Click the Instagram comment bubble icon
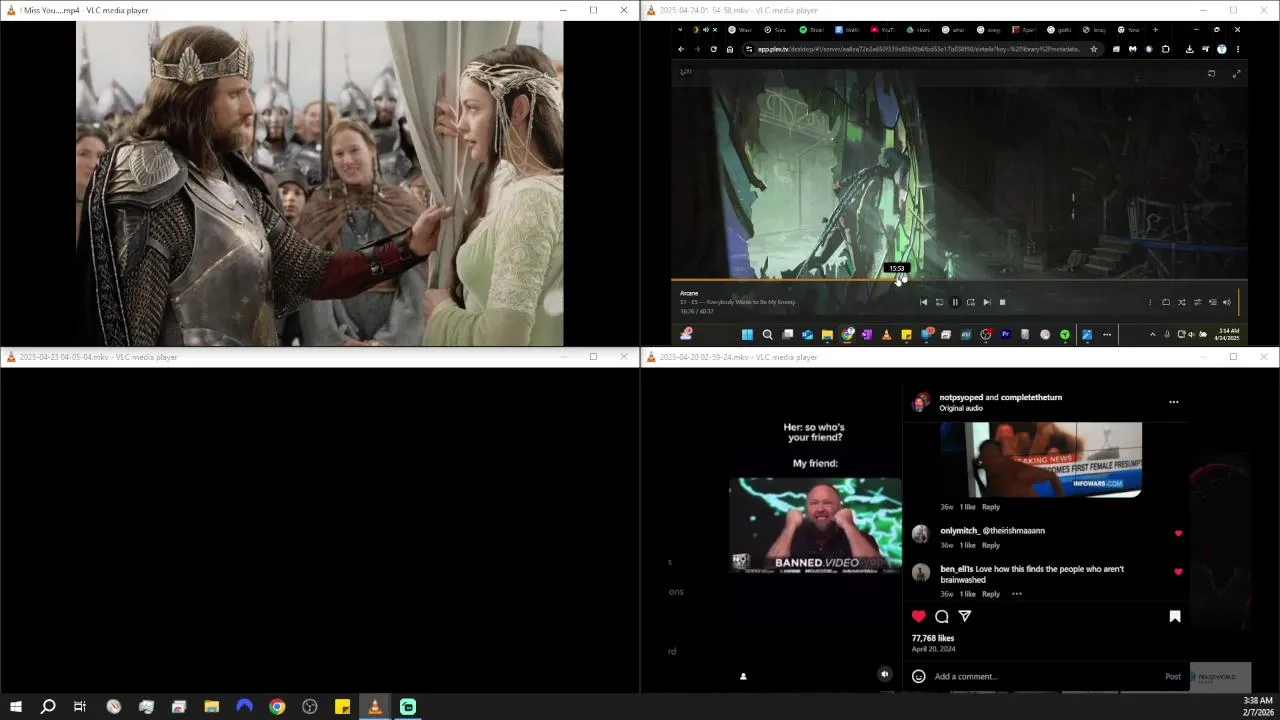 (942, 616)
